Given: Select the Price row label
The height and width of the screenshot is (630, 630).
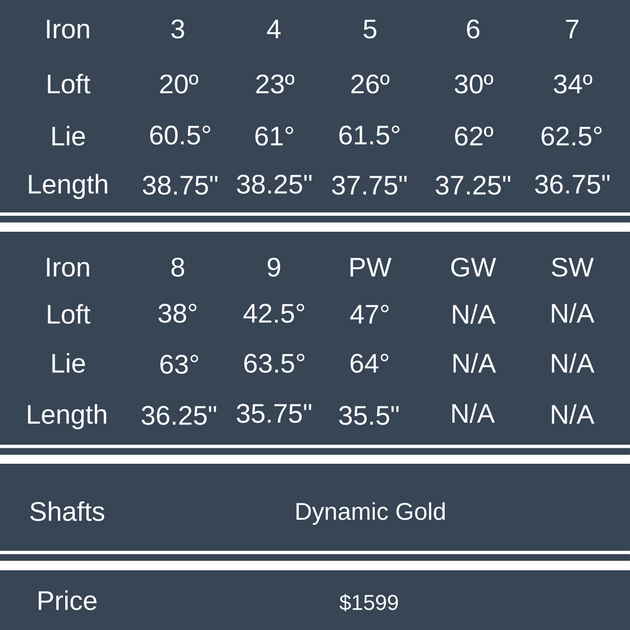Looking at the screenshot, I should pyautogui.click(x=67, y=601).
